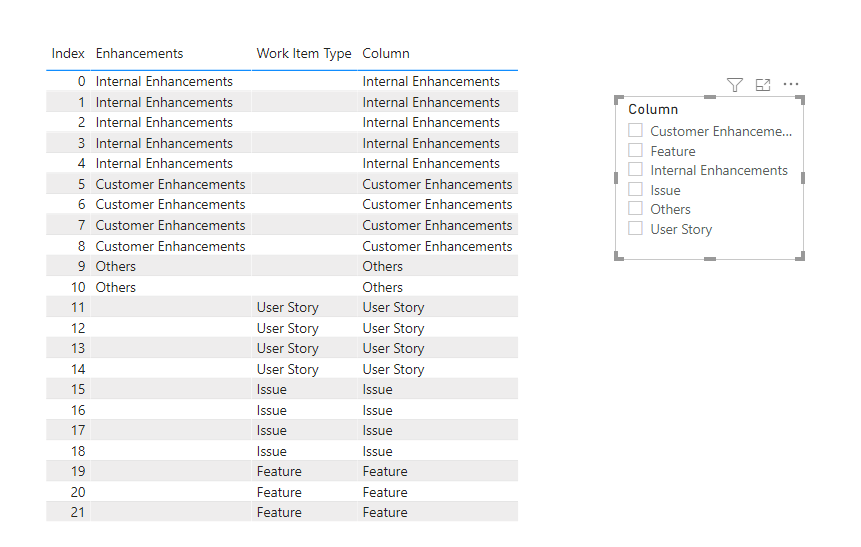Click Others in Enhancements row 10

click(x=115, y=287)
